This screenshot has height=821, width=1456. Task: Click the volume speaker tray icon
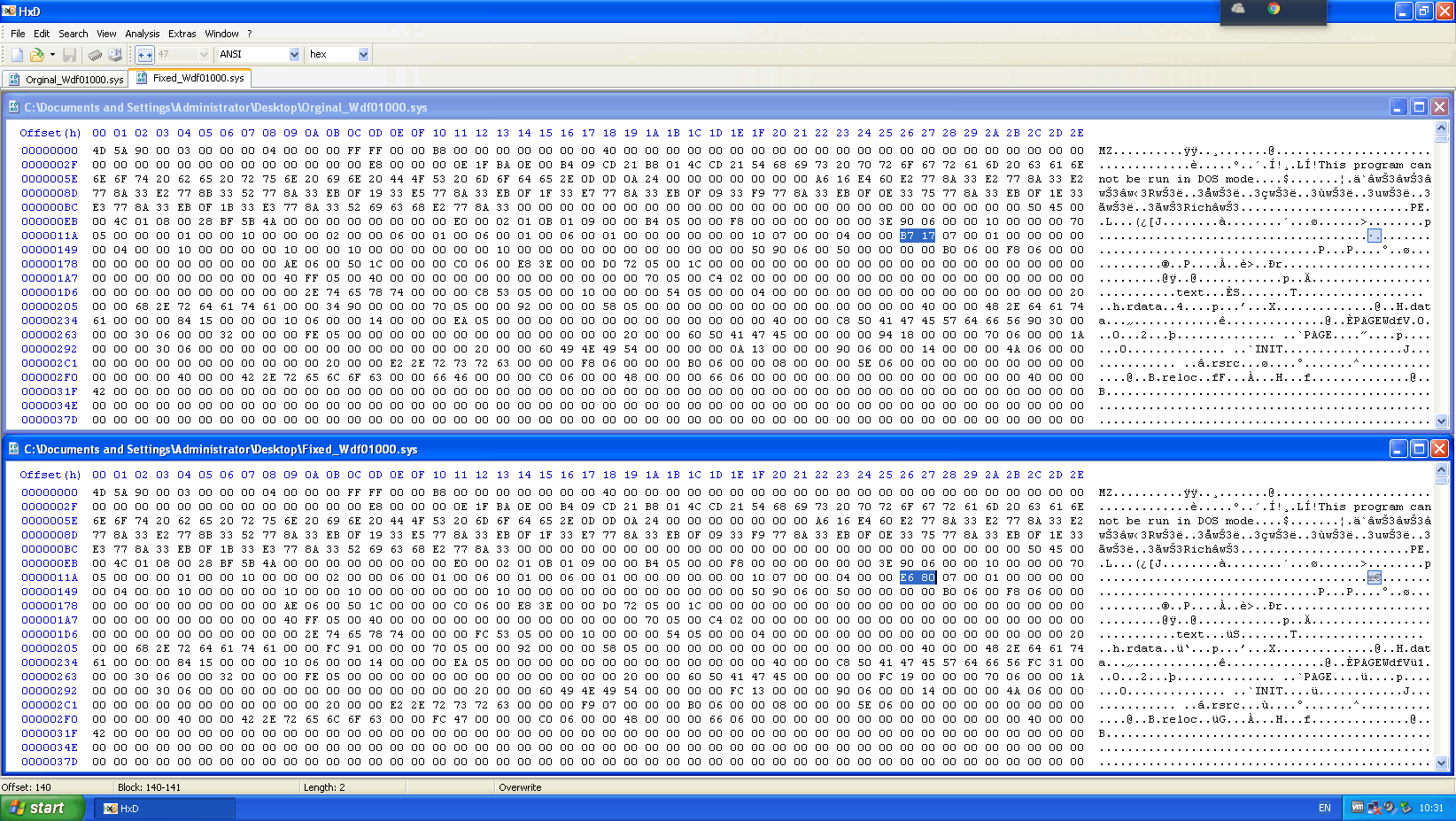[x=1390, y=807]
